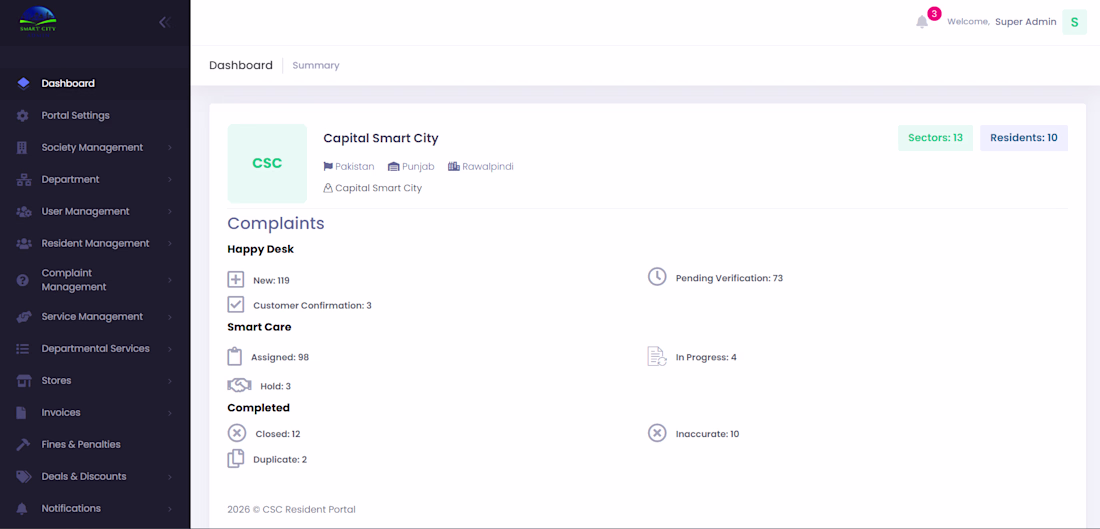Click the Assigned clipboard icon

click(x=234, y=356)
